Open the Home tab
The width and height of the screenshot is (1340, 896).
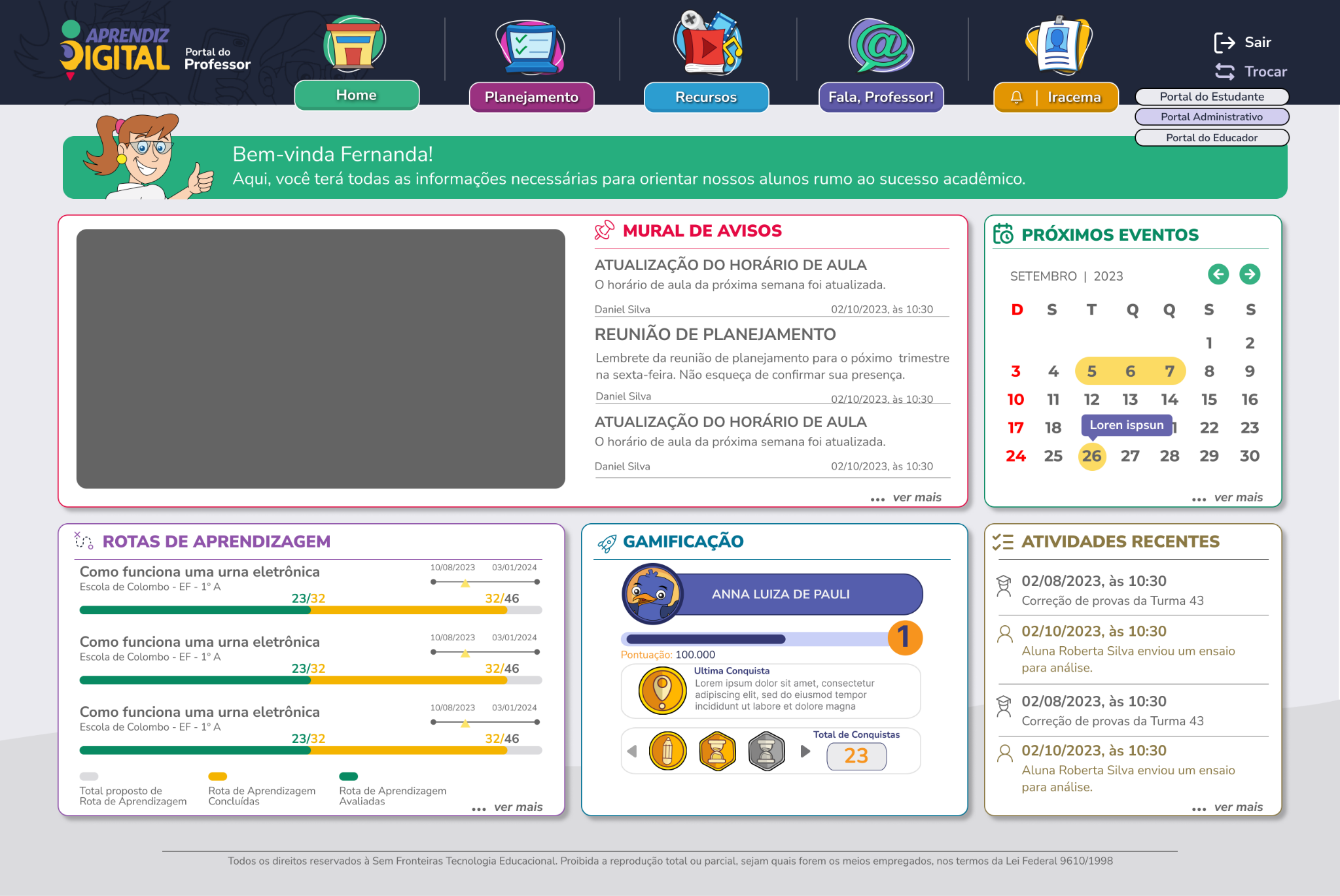(x=357, y=95)
